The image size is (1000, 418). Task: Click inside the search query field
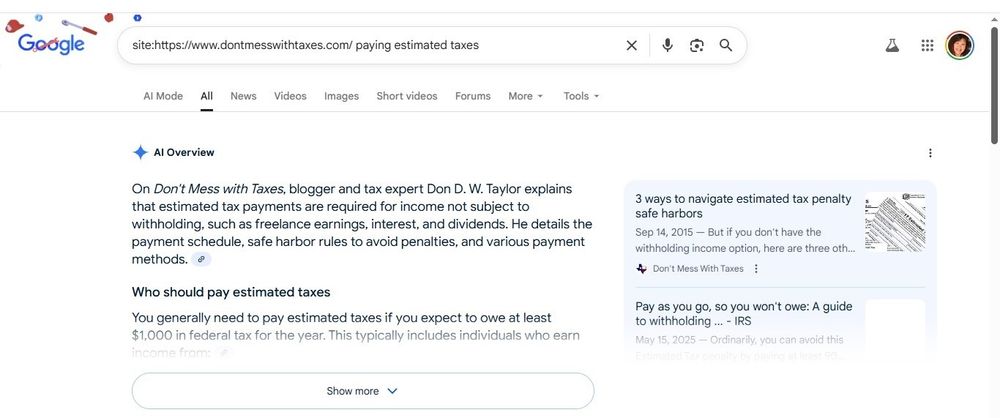[x=370, y=45]
